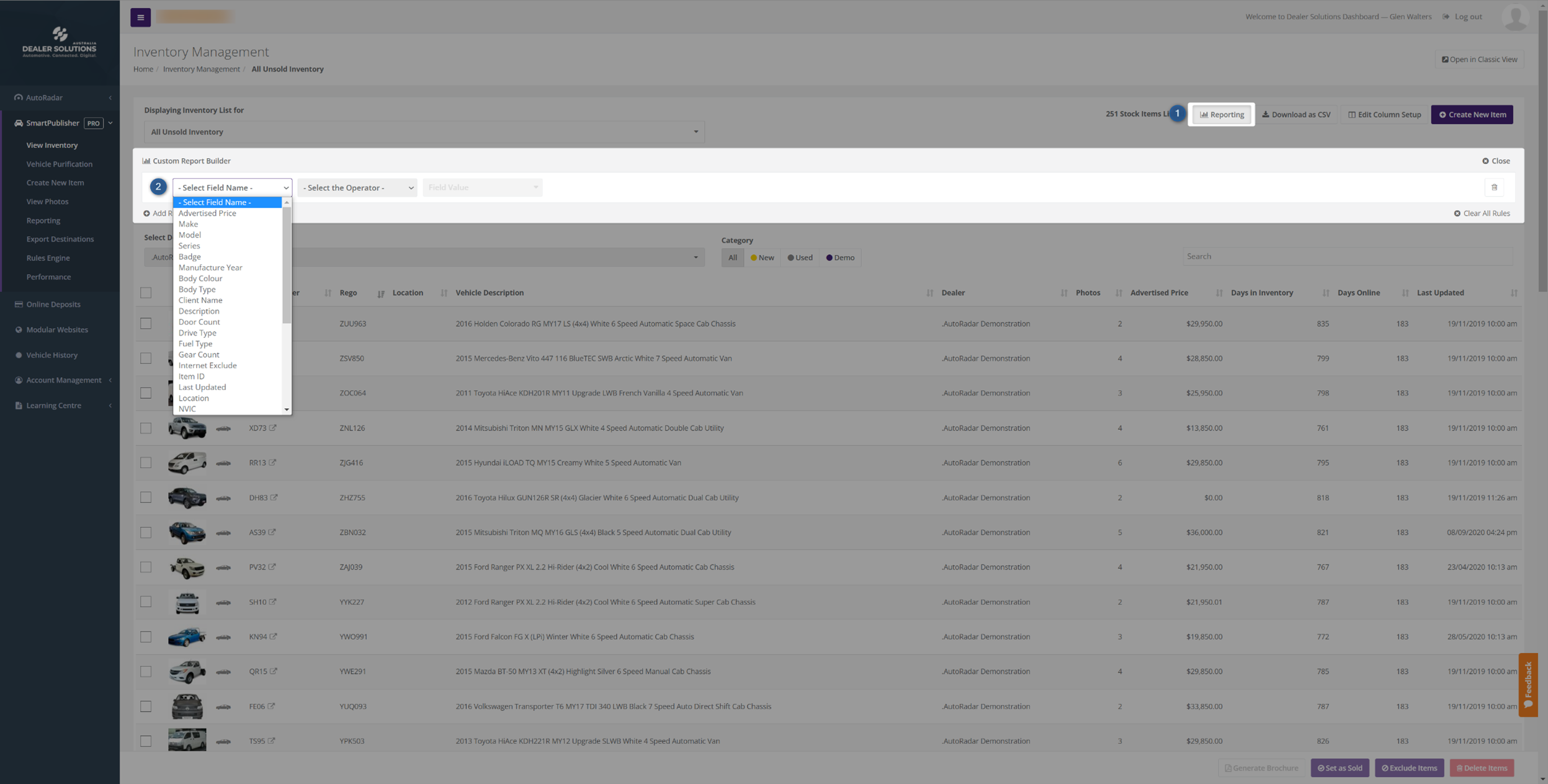Expand the Learning Centre sidebar section

point(60,406)
